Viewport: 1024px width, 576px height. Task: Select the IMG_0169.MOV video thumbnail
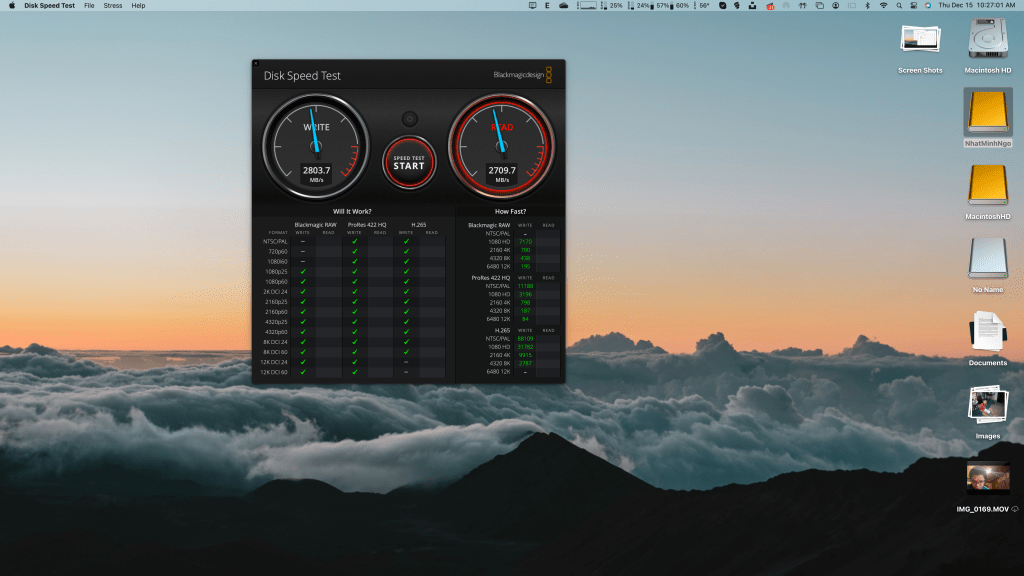tap(988, 479)
